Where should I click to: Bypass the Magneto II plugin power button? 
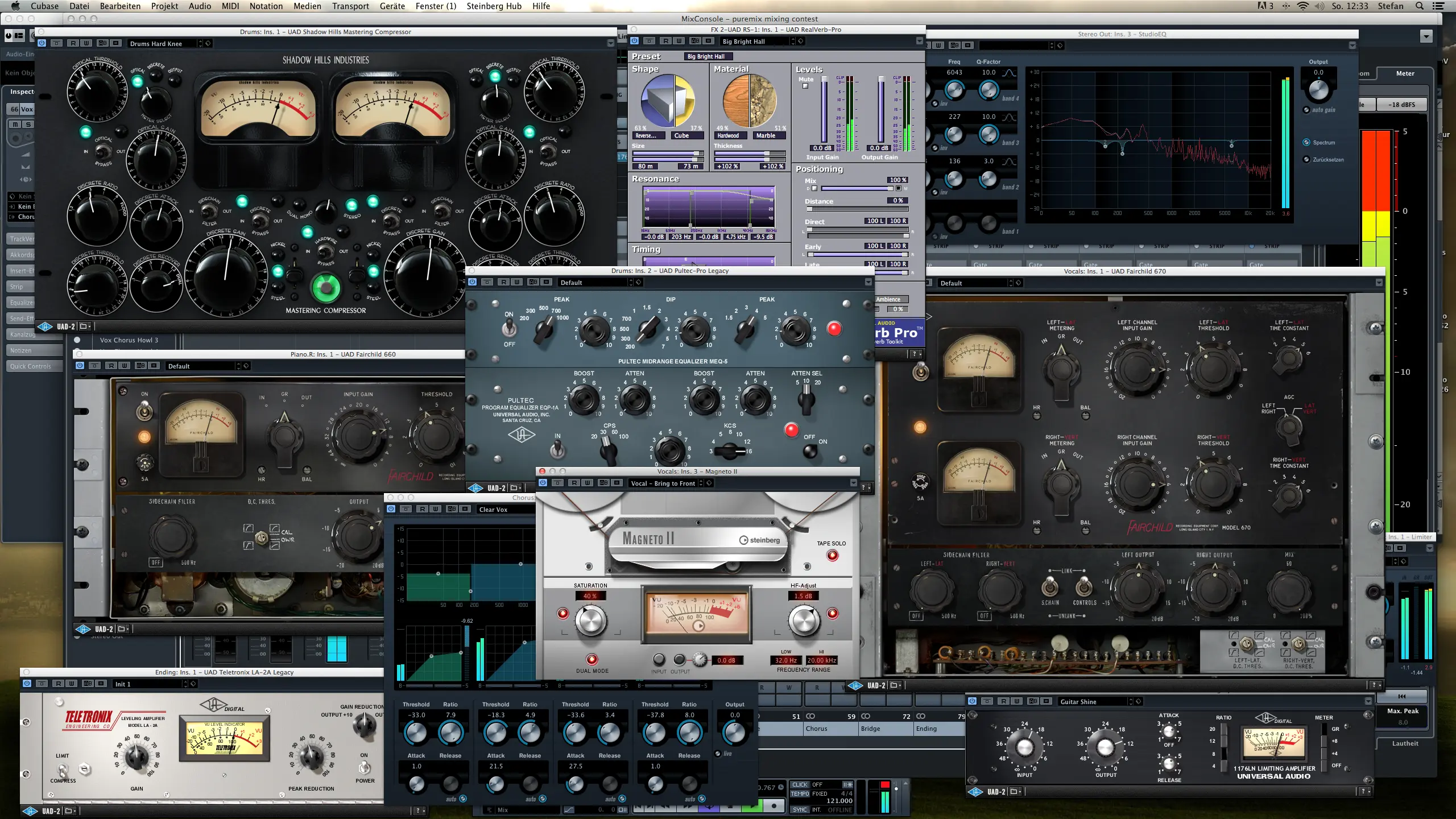(543, 483)
